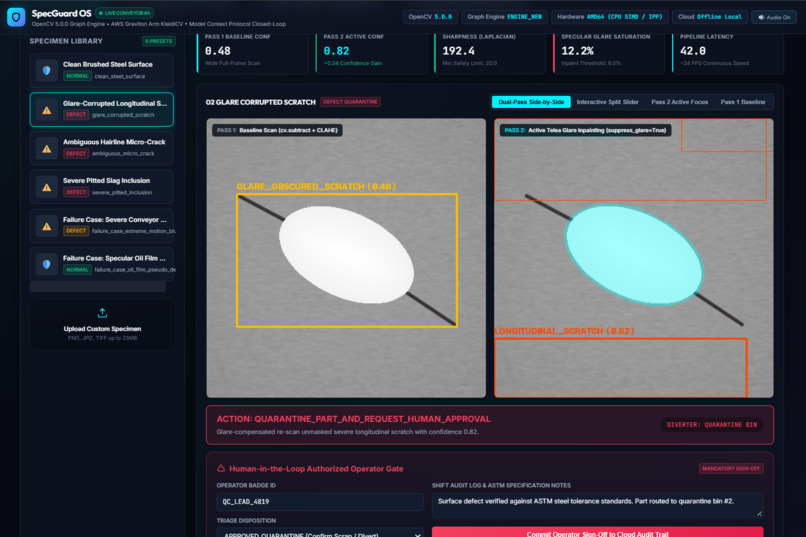
Task: Click Upload Custom Specimen area
Action: (102, 325)
